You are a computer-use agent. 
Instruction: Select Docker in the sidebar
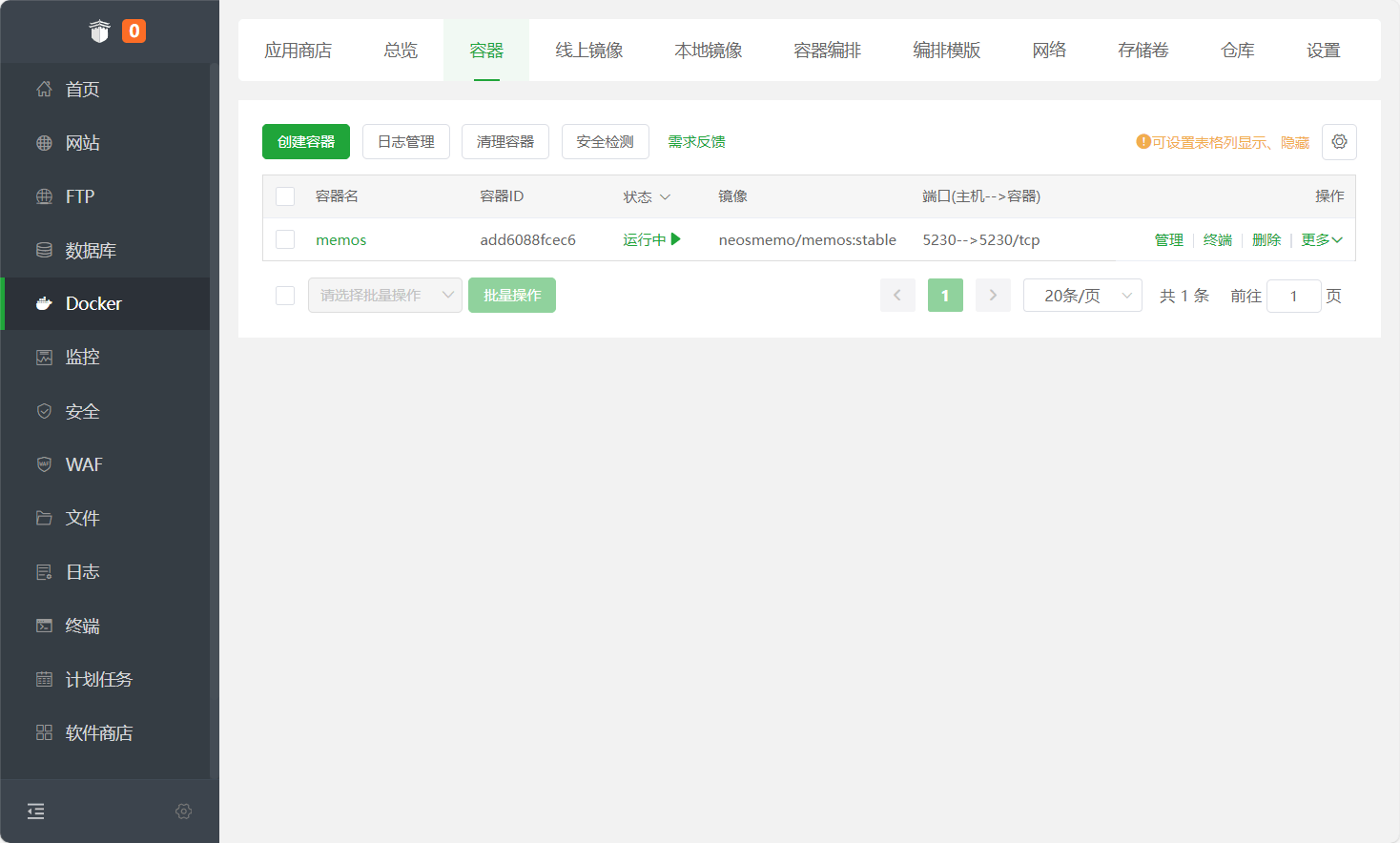coord(105,303)
